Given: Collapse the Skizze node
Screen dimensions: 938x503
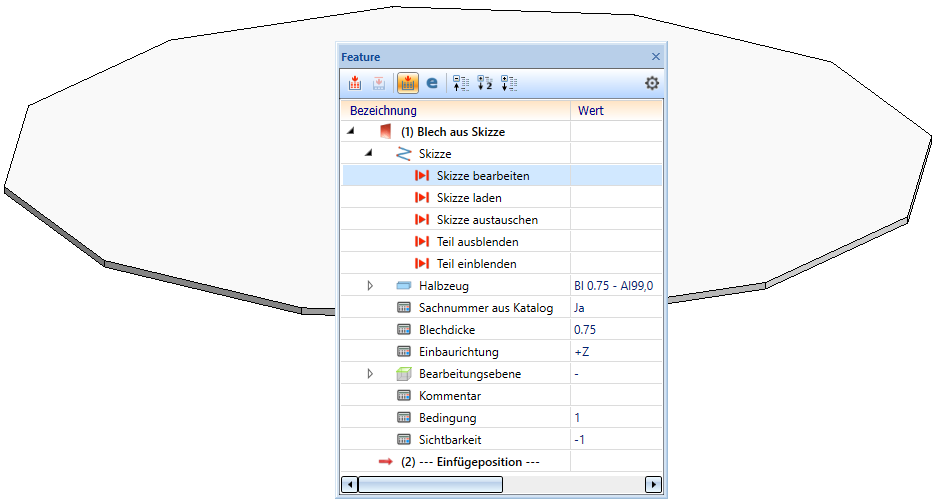Looking at the screenshot, I should point(369,153).
